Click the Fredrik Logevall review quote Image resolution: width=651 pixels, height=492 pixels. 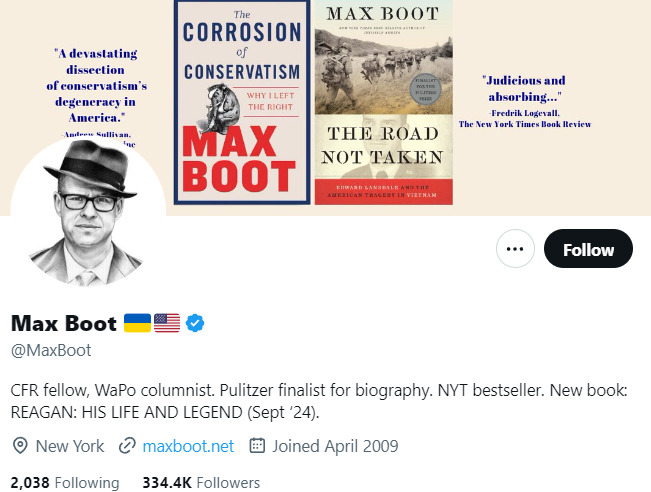523,101
